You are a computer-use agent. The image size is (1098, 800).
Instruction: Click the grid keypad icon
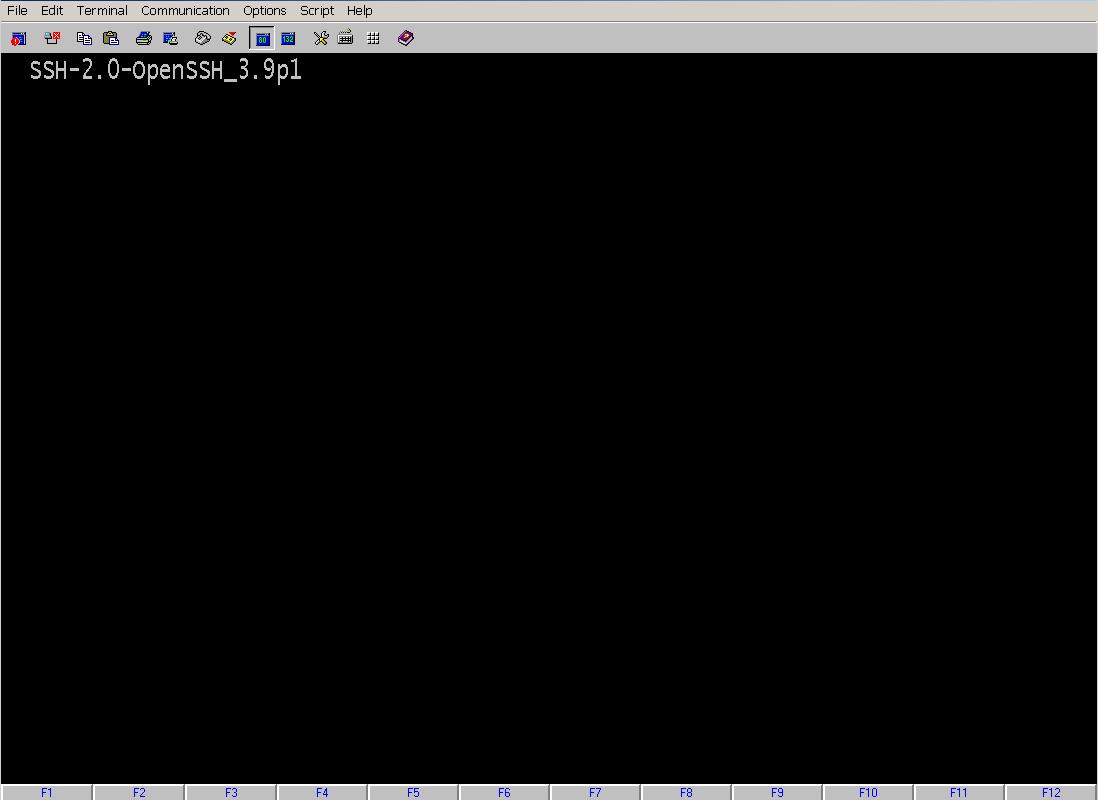373,39
